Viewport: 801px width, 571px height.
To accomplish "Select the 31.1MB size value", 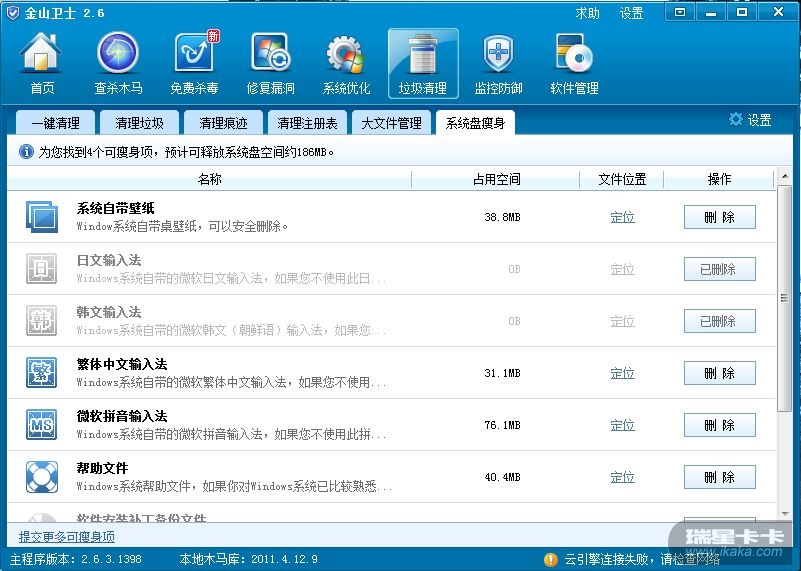I will (502, 373).
